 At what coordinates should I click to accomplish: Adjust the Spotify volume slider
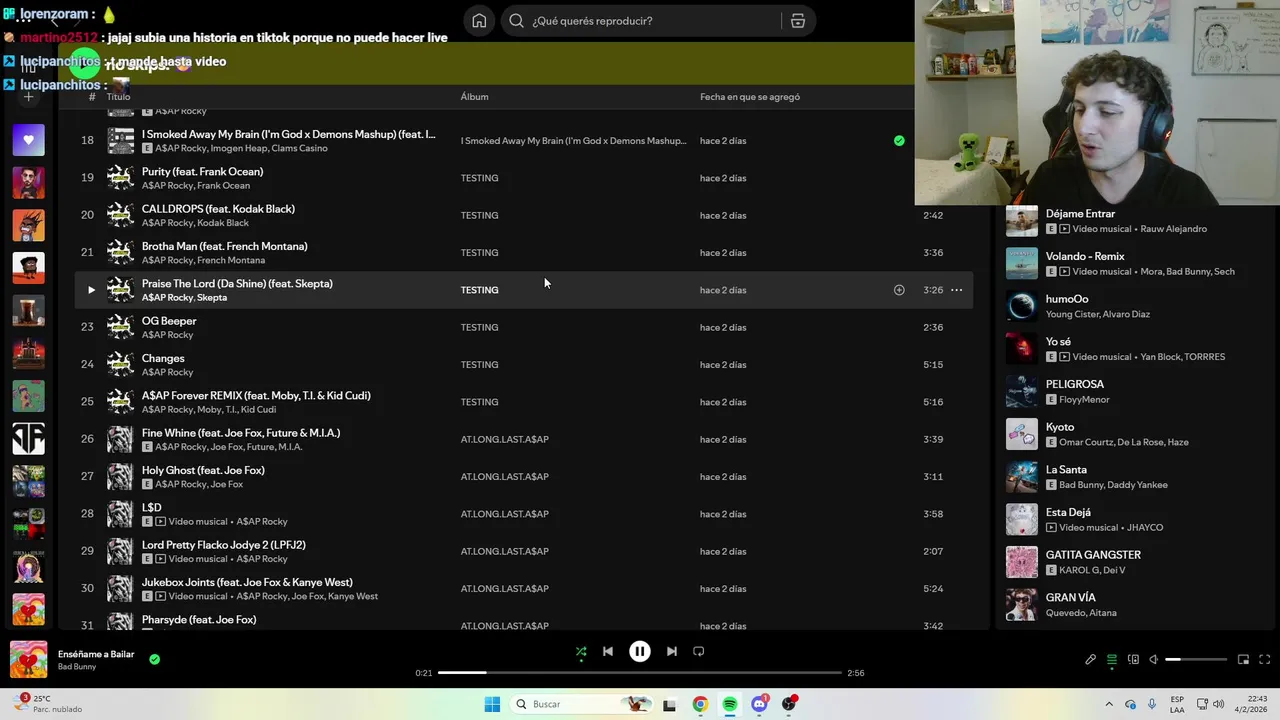click(x=1196, y=660)
